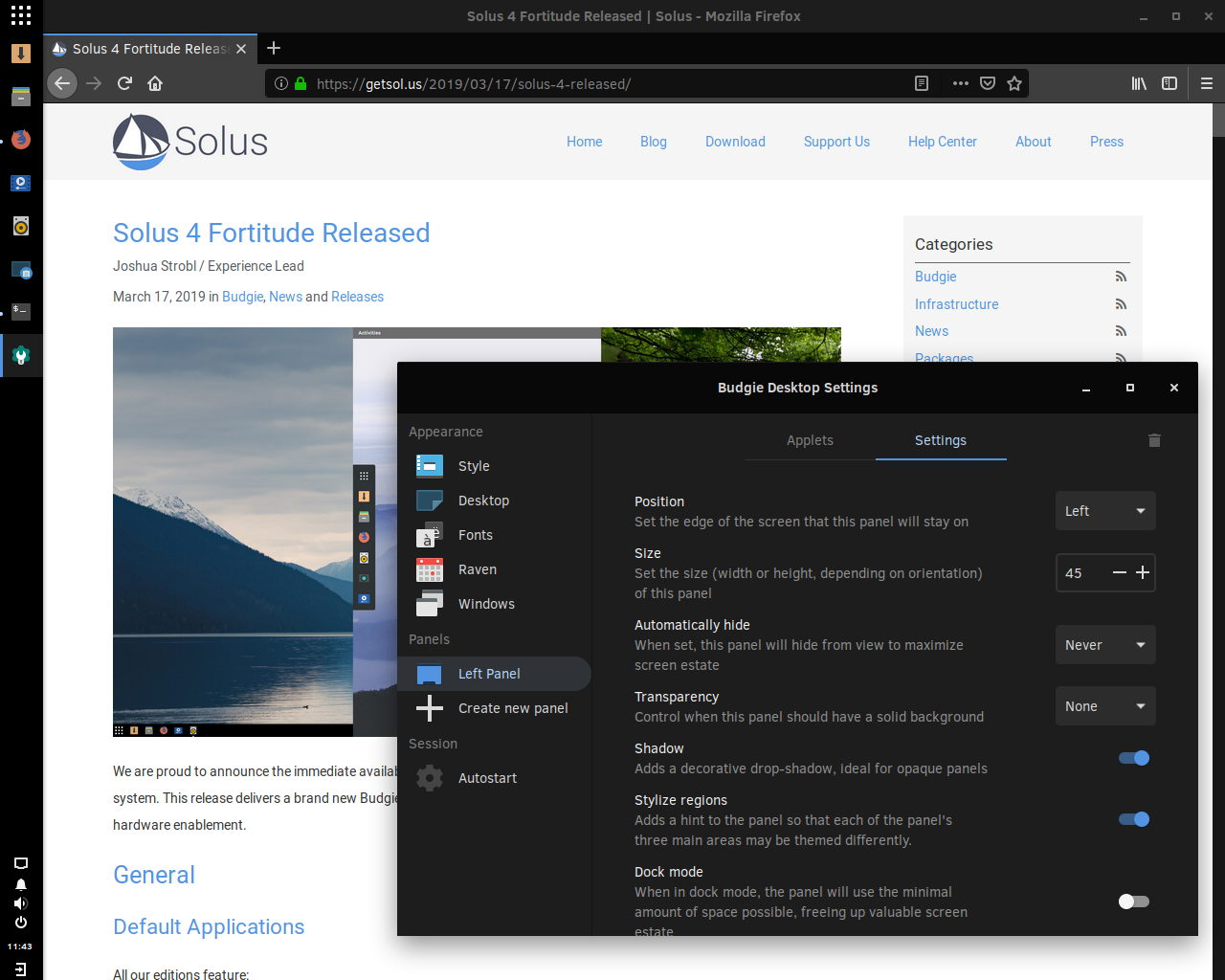The height and width of the screenshot is (980, 1225).
Task: Click the Firefox icon in the left panel
Action: click(x=21, y=140)
